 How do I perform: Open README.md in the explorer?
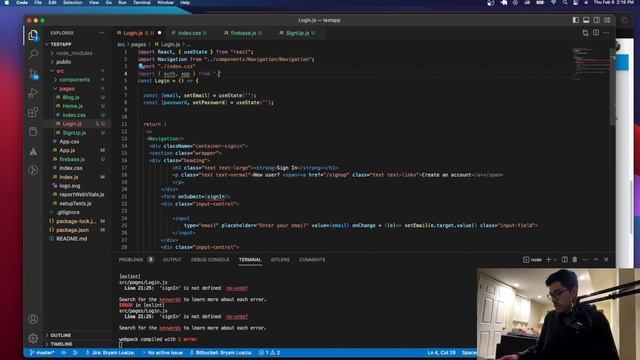pos(71,239)
